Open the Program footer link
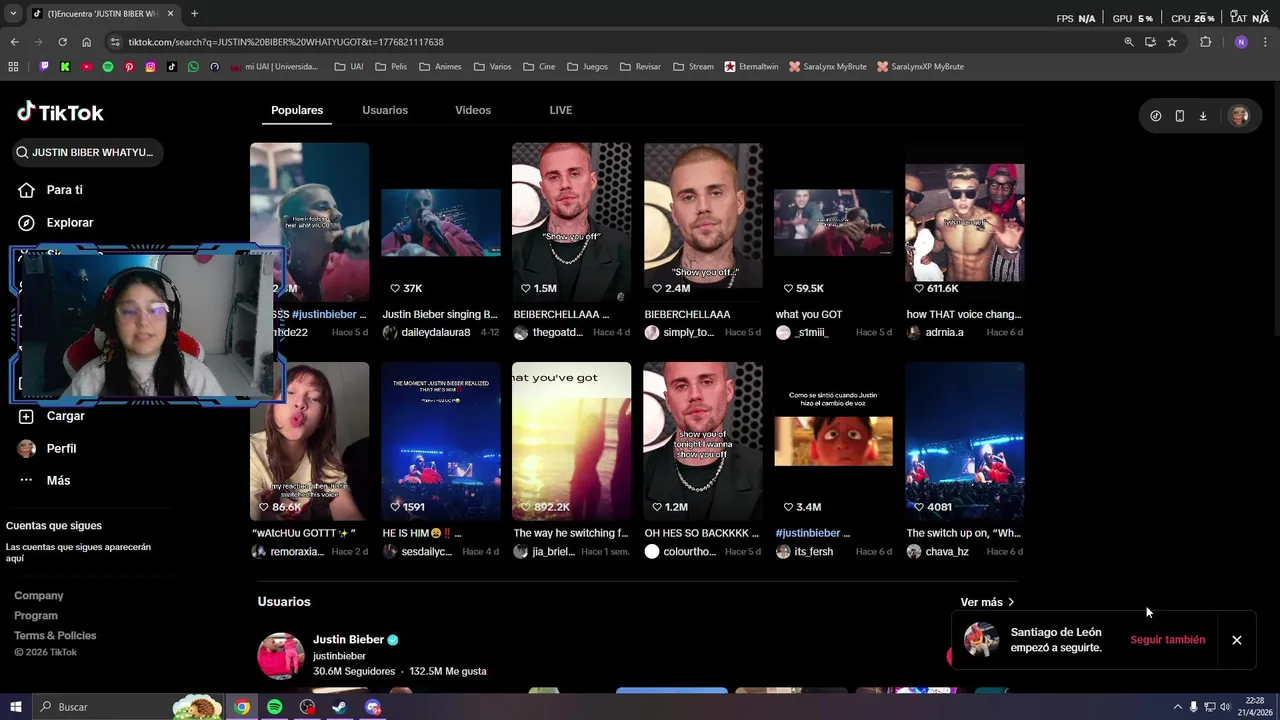This screenshot has height=720, width=1280. click(x=36, y=616)
